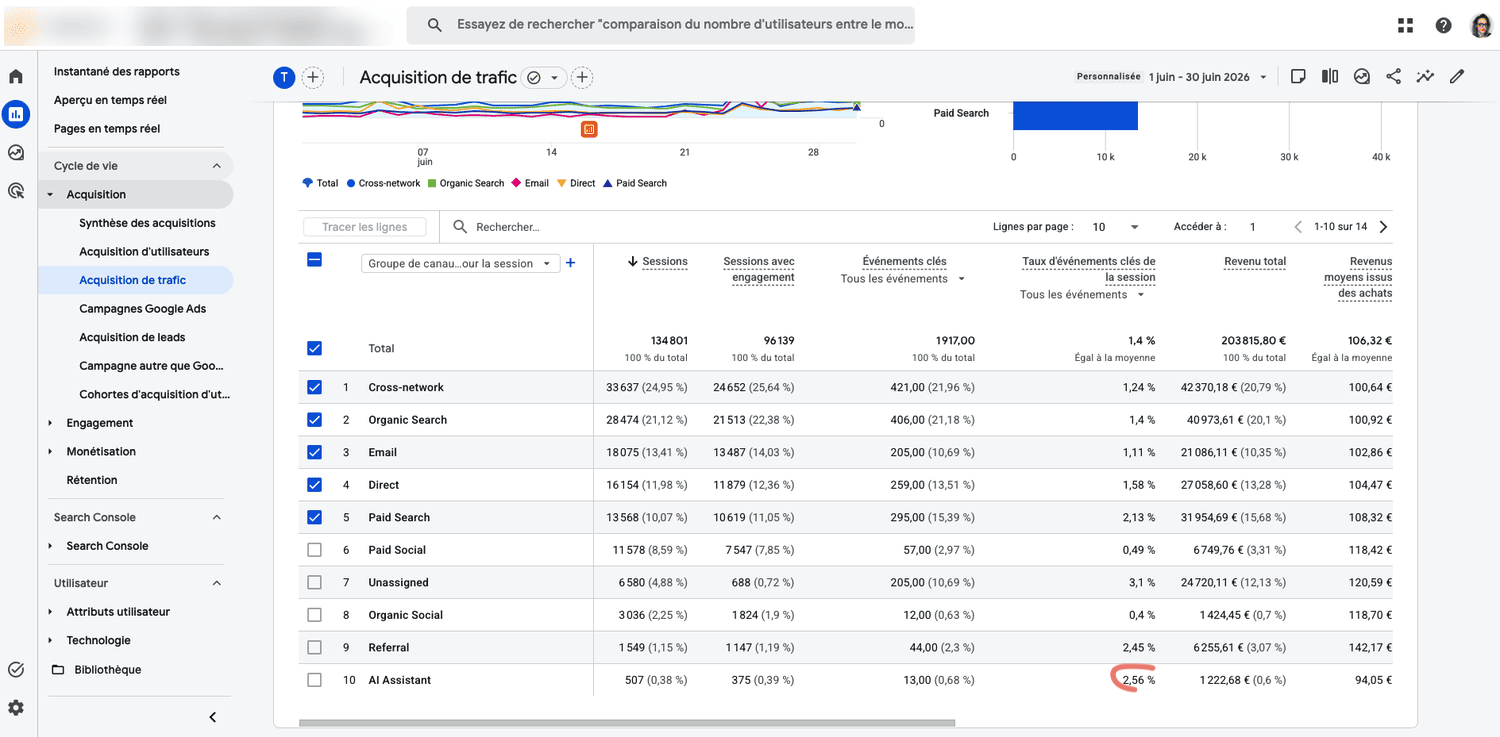Viewport: 1500px width, 737px height.
Task: Uncheck the Email row checkbox
Action: click(315, 452)
